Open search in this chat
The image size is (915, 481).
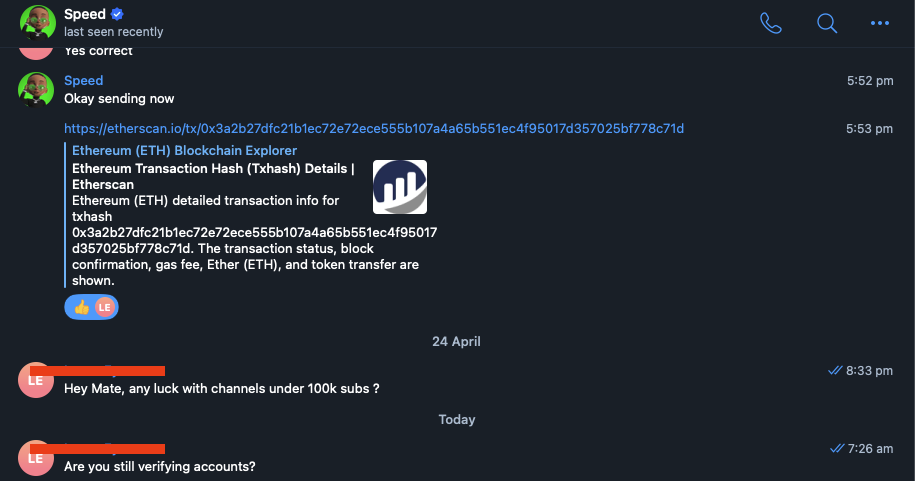[827, 23]
